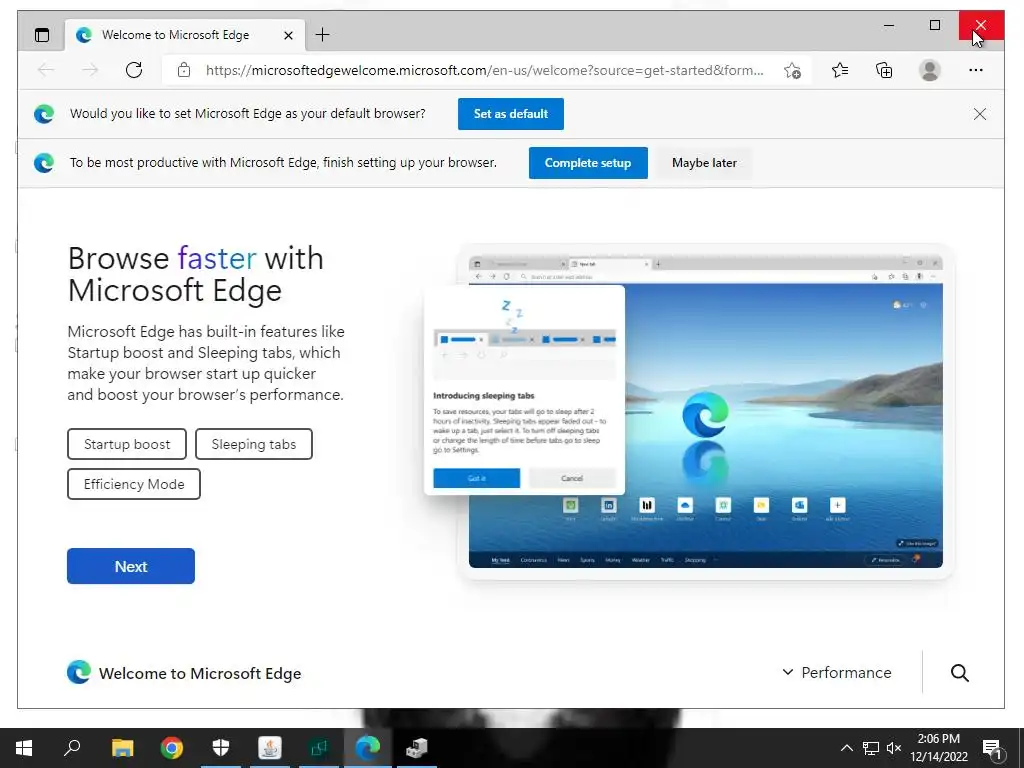Dismiss the default browser prompt bar
The width and height of the screenshot is (1024, 768).
(980, 114)
